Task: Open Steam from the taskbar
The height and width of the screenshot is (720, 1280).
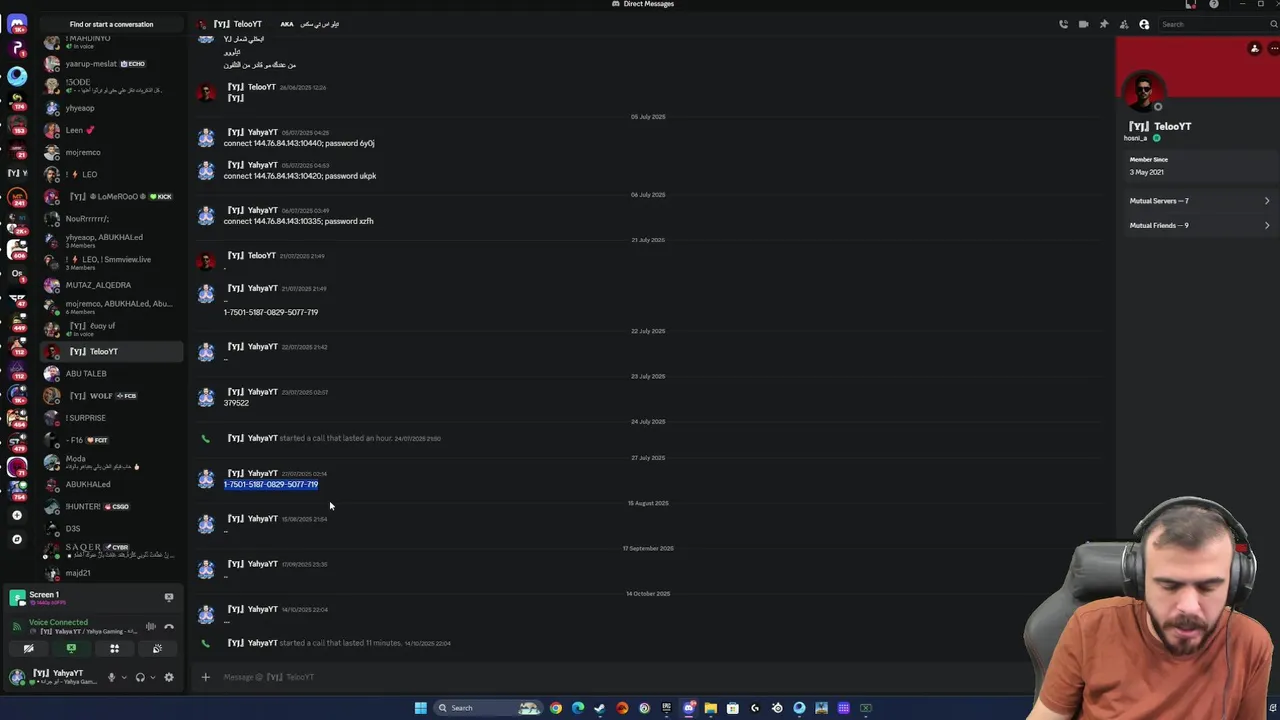Action: [600, 708]
